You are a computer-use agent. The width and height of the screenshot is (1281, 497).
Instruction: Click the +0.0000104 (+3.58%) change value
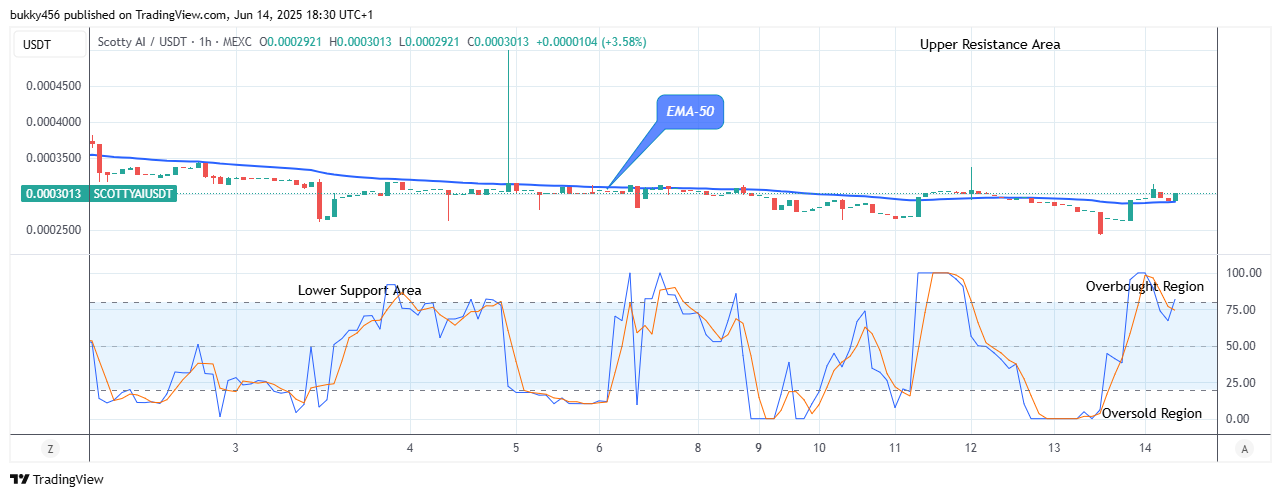click(591, 42)
